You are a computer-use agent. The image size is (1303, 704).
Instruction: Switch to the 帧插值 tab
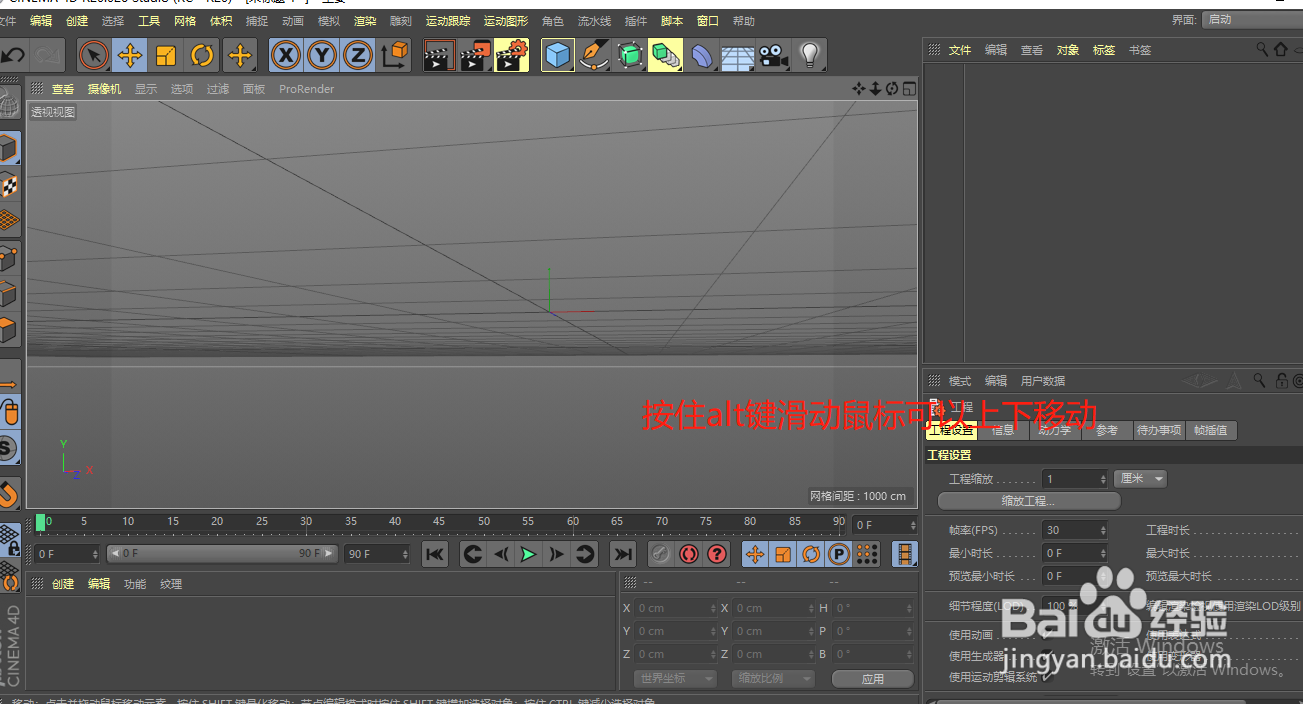(x=1212, y=430)
